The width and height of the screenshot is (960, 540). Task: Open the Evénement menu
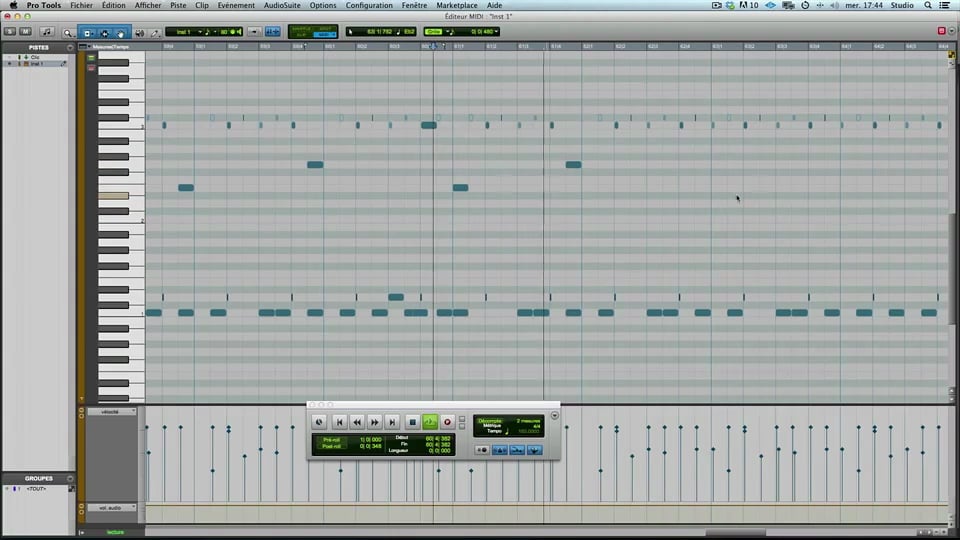pyautogui.click(x=236, y=5)
